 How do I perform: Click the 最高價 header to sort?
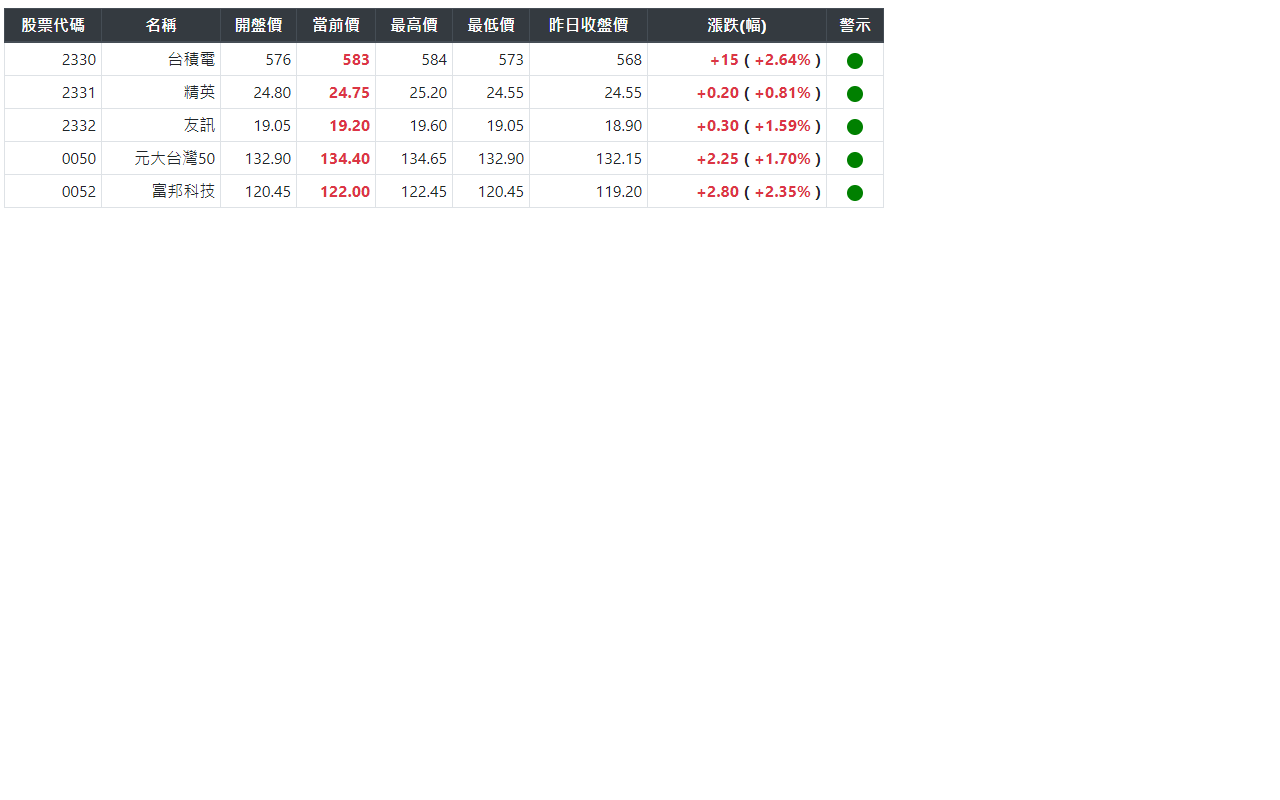[x=413, y=25]
